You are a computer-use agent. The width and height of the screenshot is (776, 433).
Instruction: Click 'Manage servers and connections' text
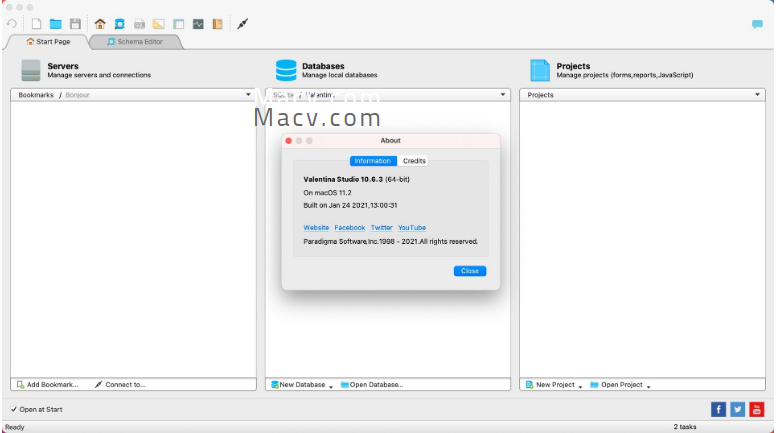(x=99, y=75)
